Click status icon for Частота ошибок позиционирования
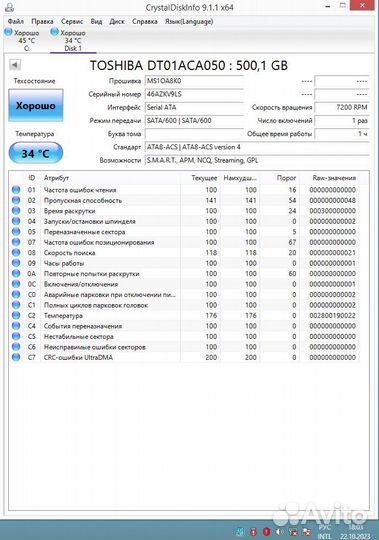The image size is (379, 540). (x=16, y=242)
